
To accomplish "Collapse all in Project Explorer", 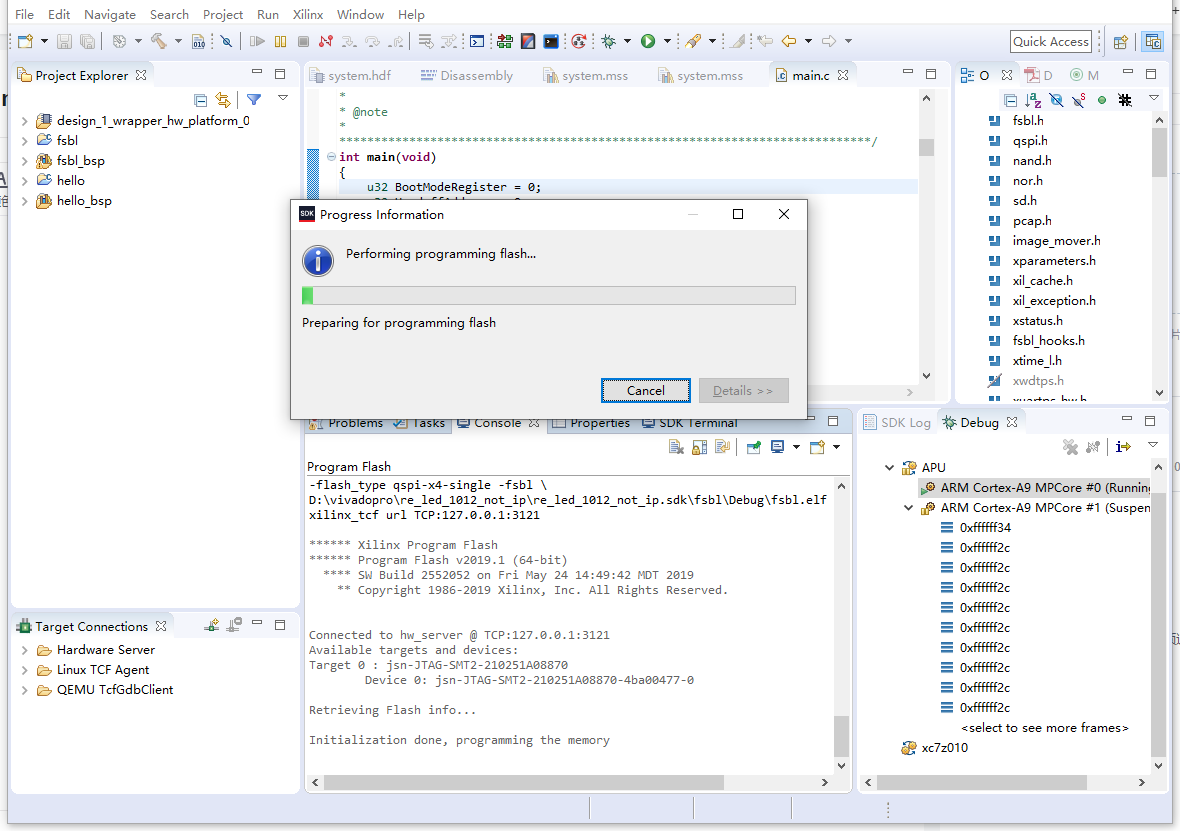I will 200,99.
